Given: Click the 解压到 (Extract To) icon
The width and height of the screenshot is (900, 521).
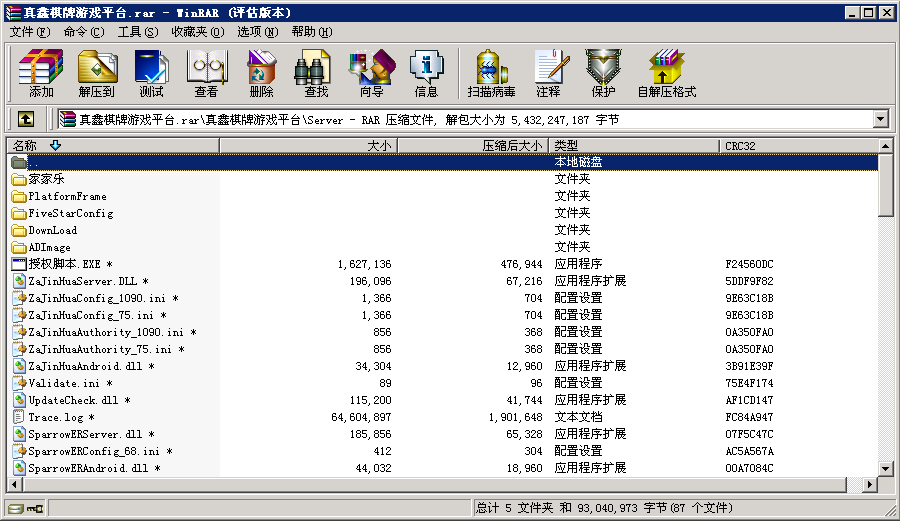Looking at the screenshot, I should click(x=96, y=73).
